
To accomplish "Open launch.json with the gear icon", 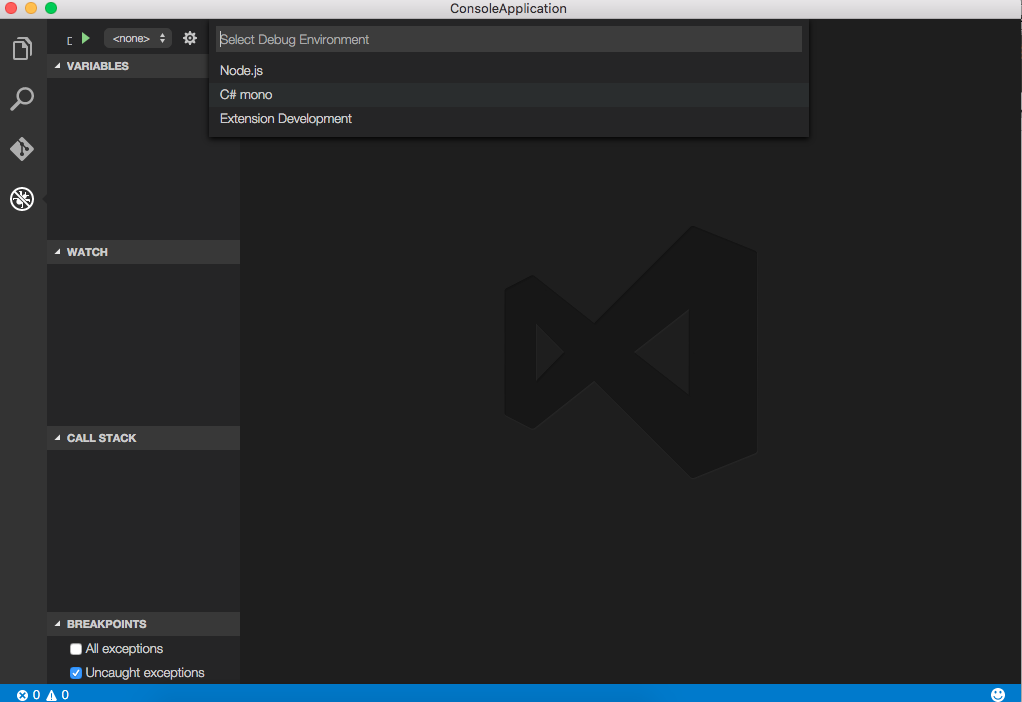I will pos(190,38).
